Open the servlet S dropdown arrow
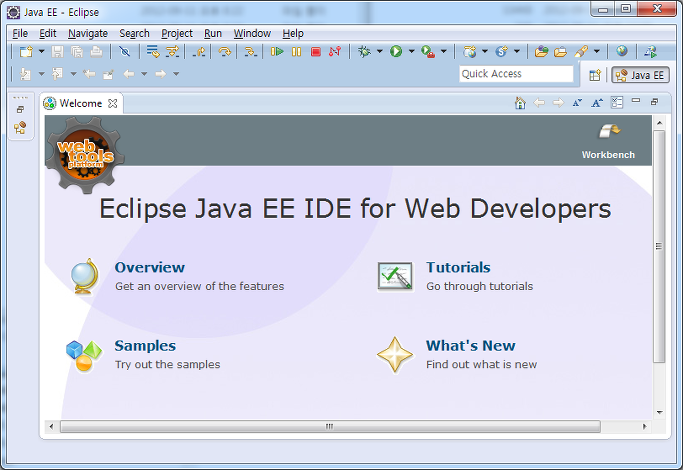The height and width of the screenshot is (470, 683). [517, 51]
